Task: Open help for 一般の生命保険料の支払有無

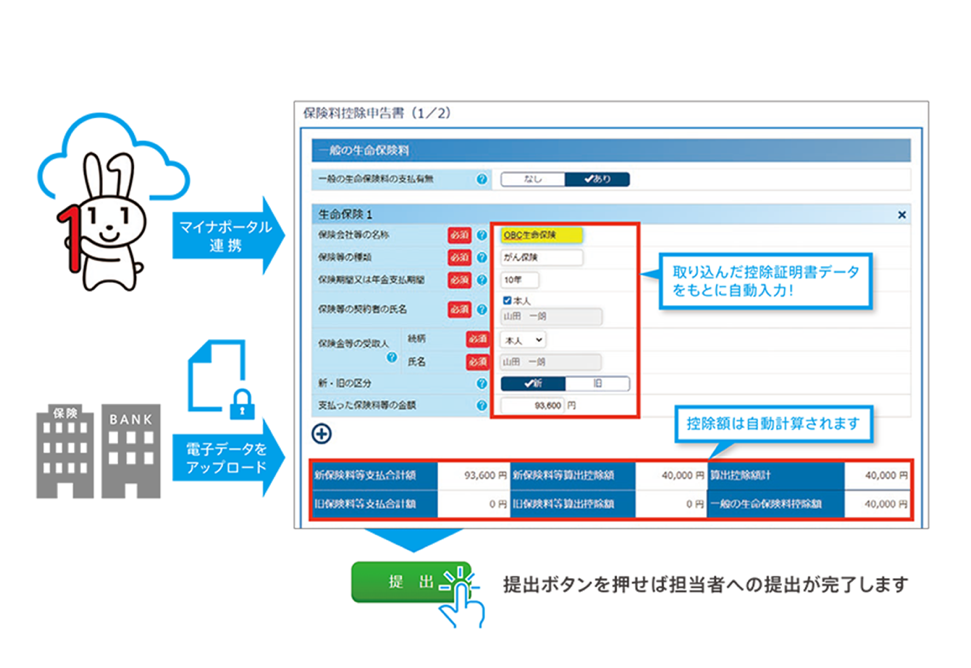Action: point(482,180)
